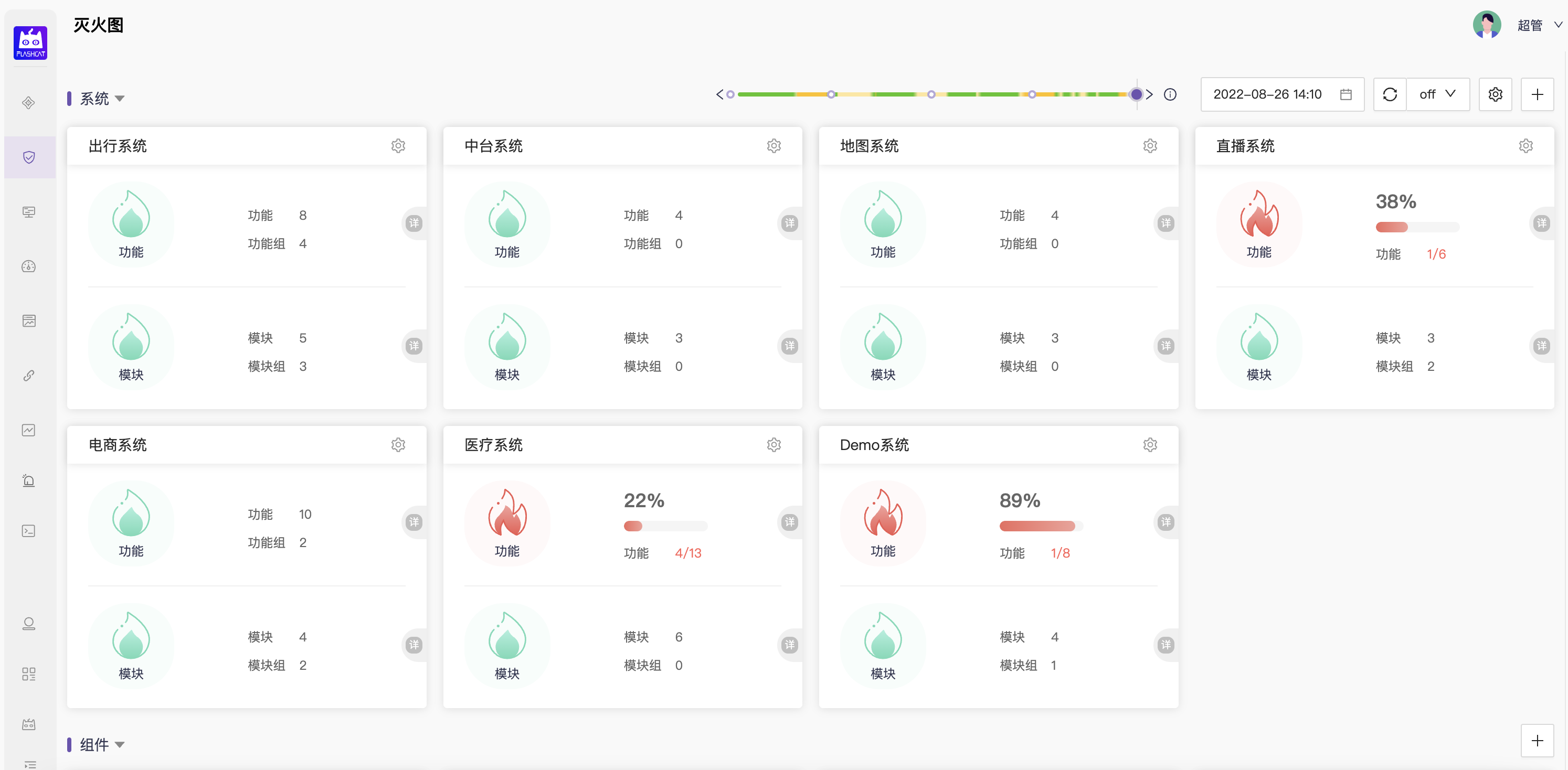Open the alarm bell icon in the sidebar
Screen dimensions: 1568x770
click(x=29, y=480)
